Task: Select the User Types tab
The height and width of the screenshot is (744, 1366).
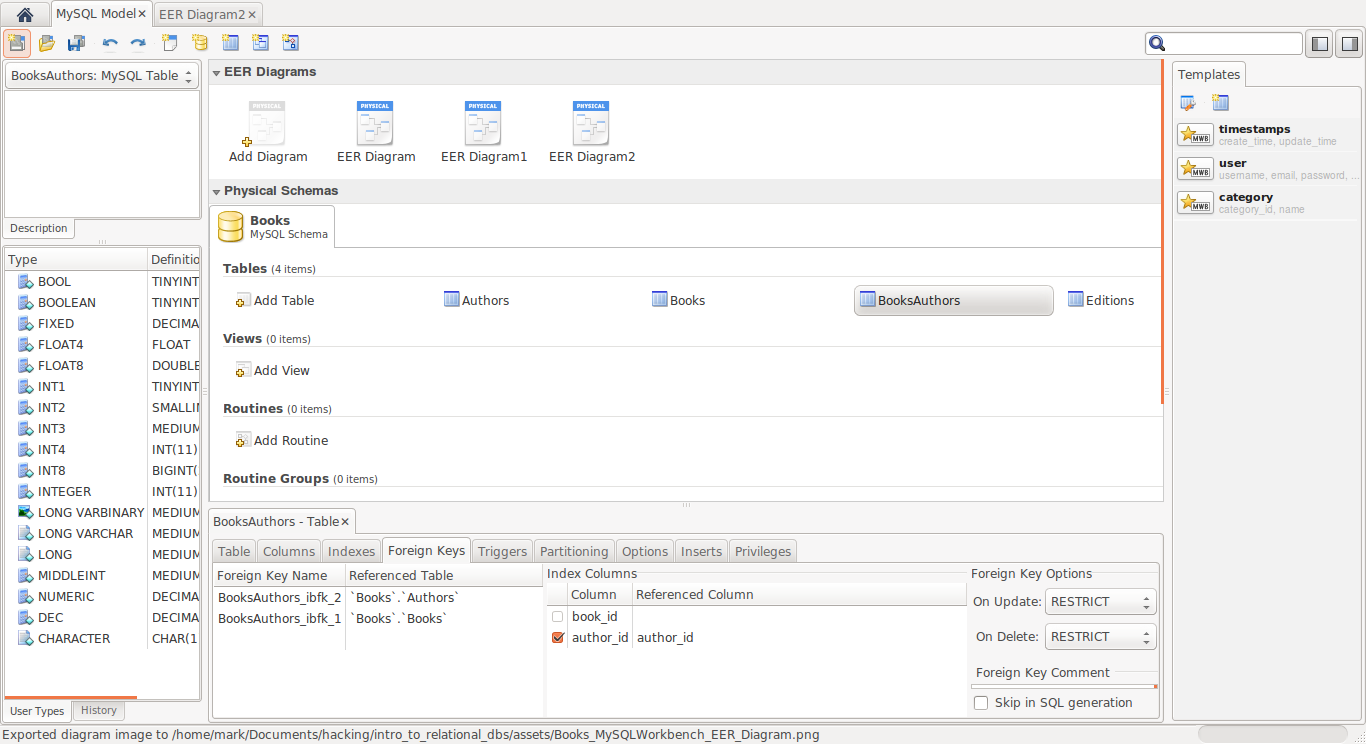Action: point(37,711)
